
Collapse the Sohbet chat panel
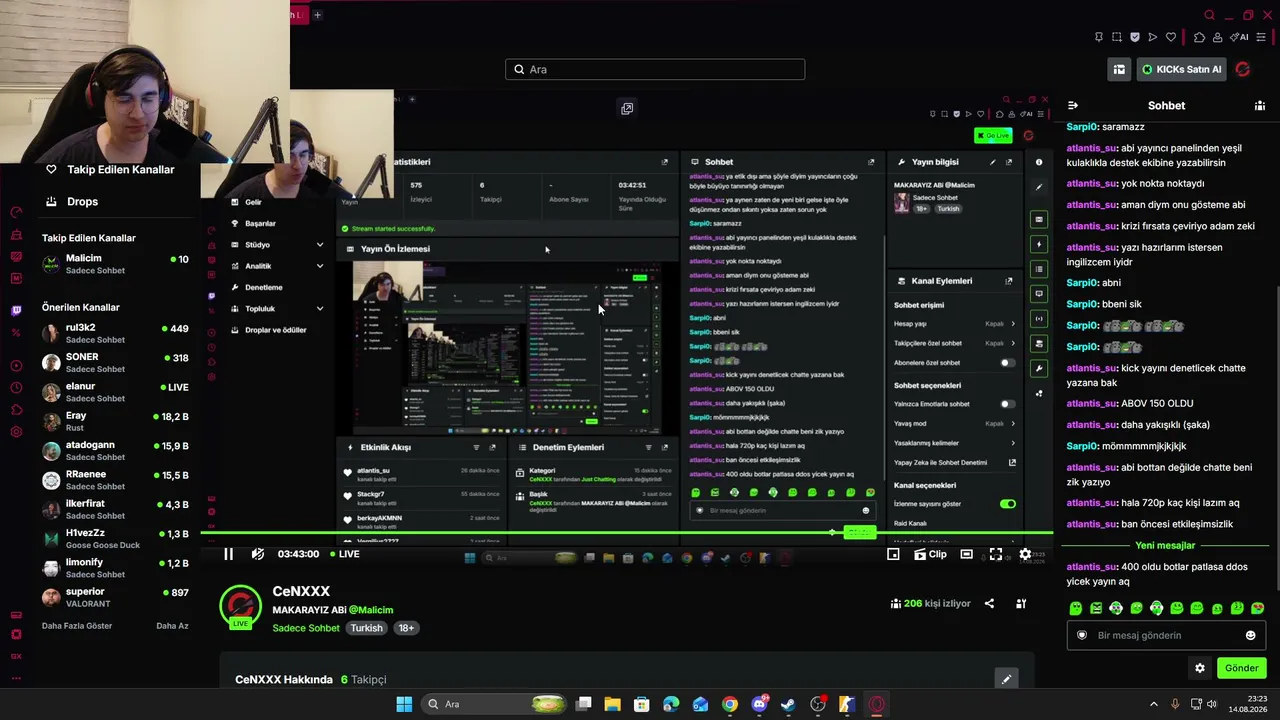[x=1073, y=105]
